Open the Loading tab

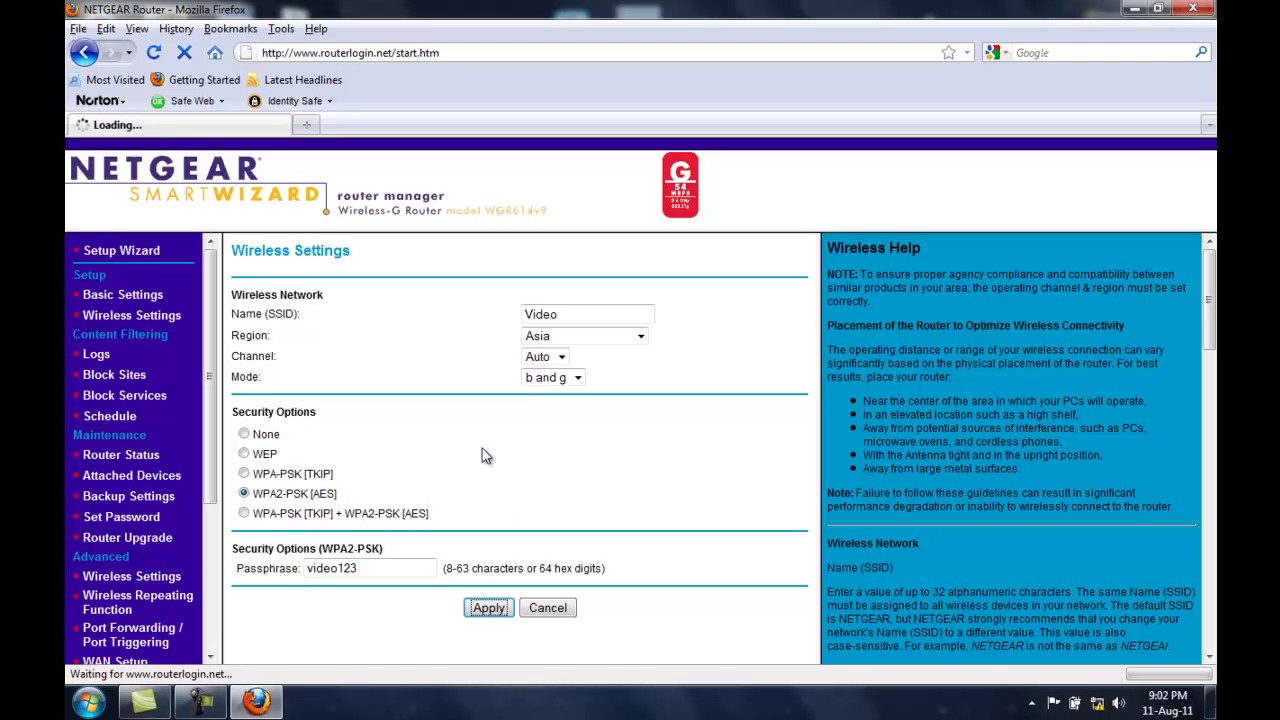pyautogui.click(x=180, y=125)
